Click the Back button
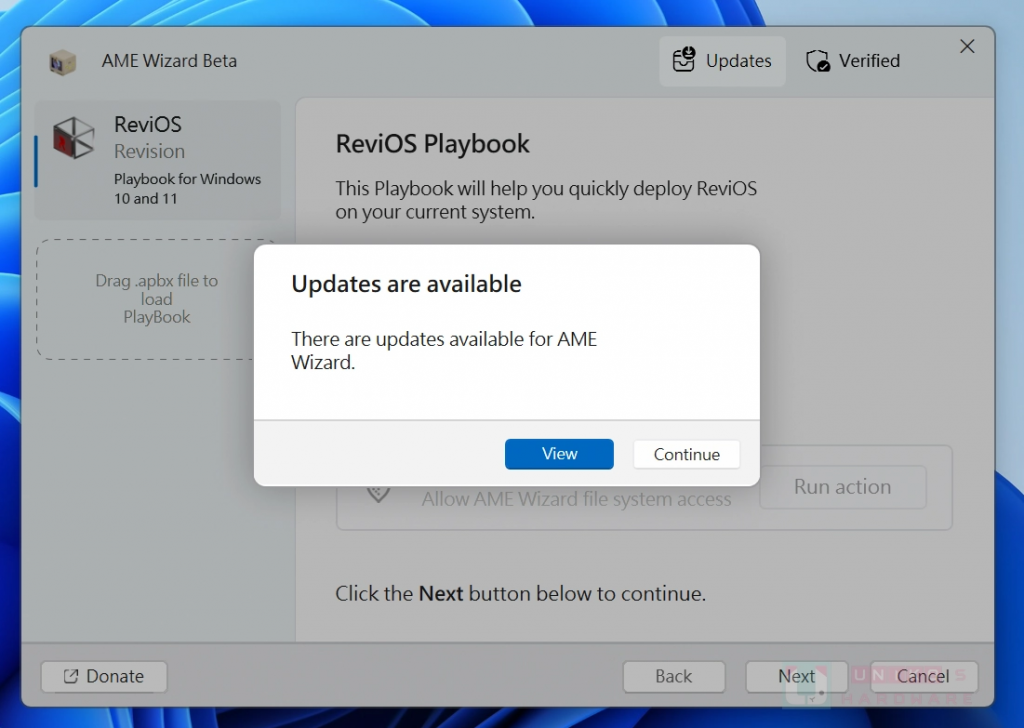 (673, 676)
